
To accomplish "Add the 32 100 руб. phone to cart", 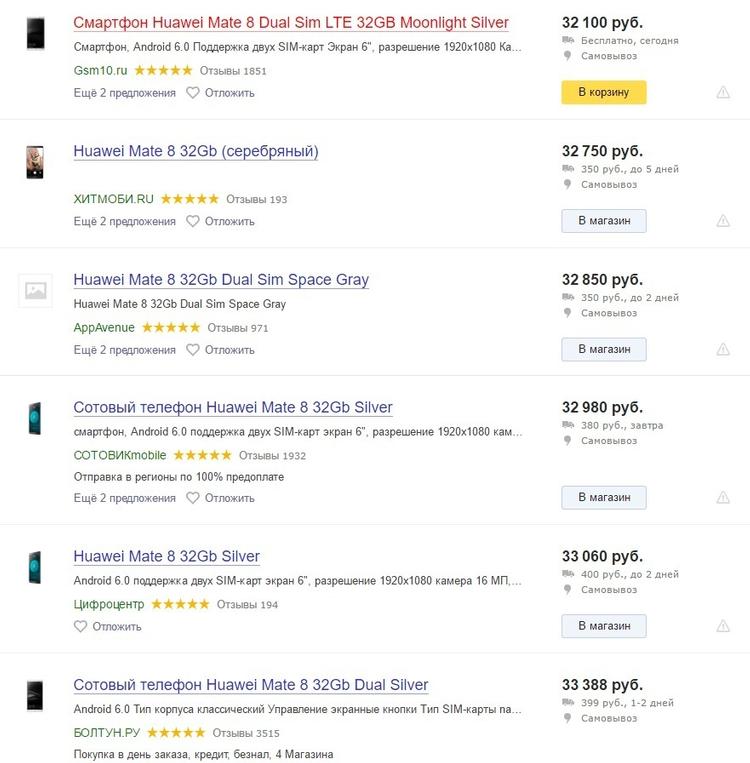I will point(604,93).
